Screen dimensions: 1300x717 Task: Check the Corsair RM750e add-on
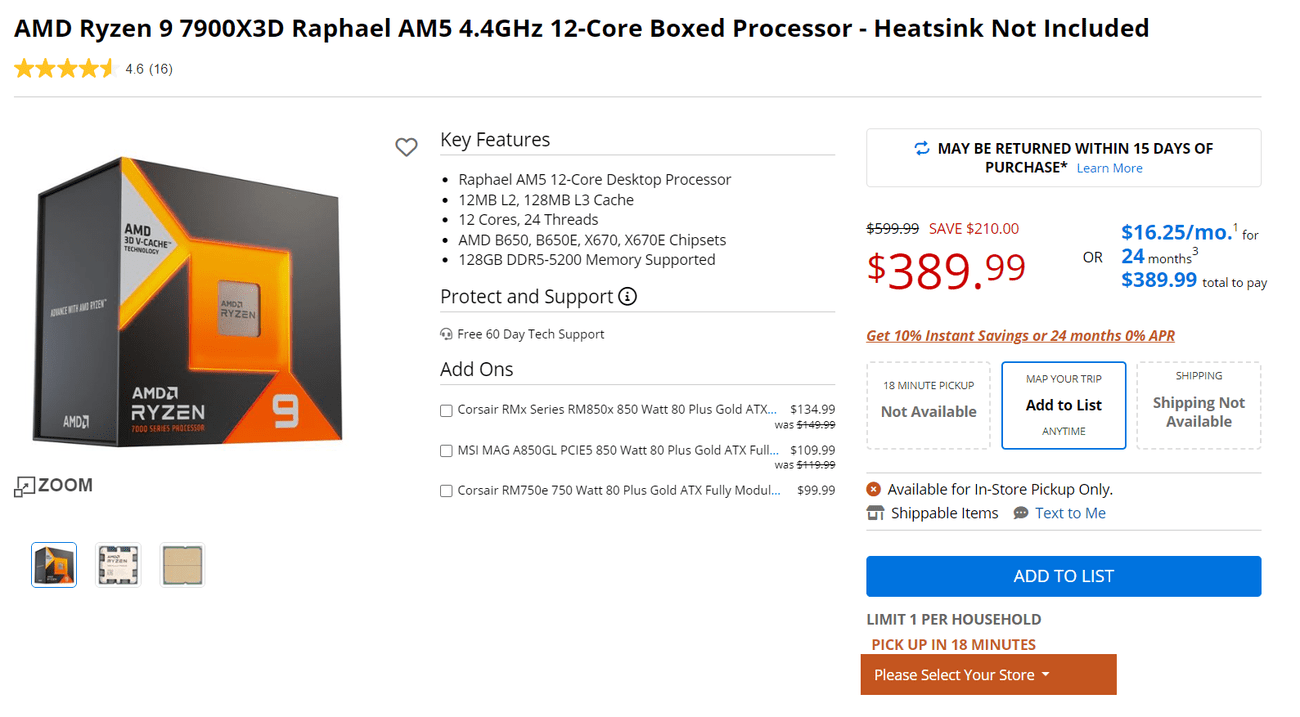447,491
